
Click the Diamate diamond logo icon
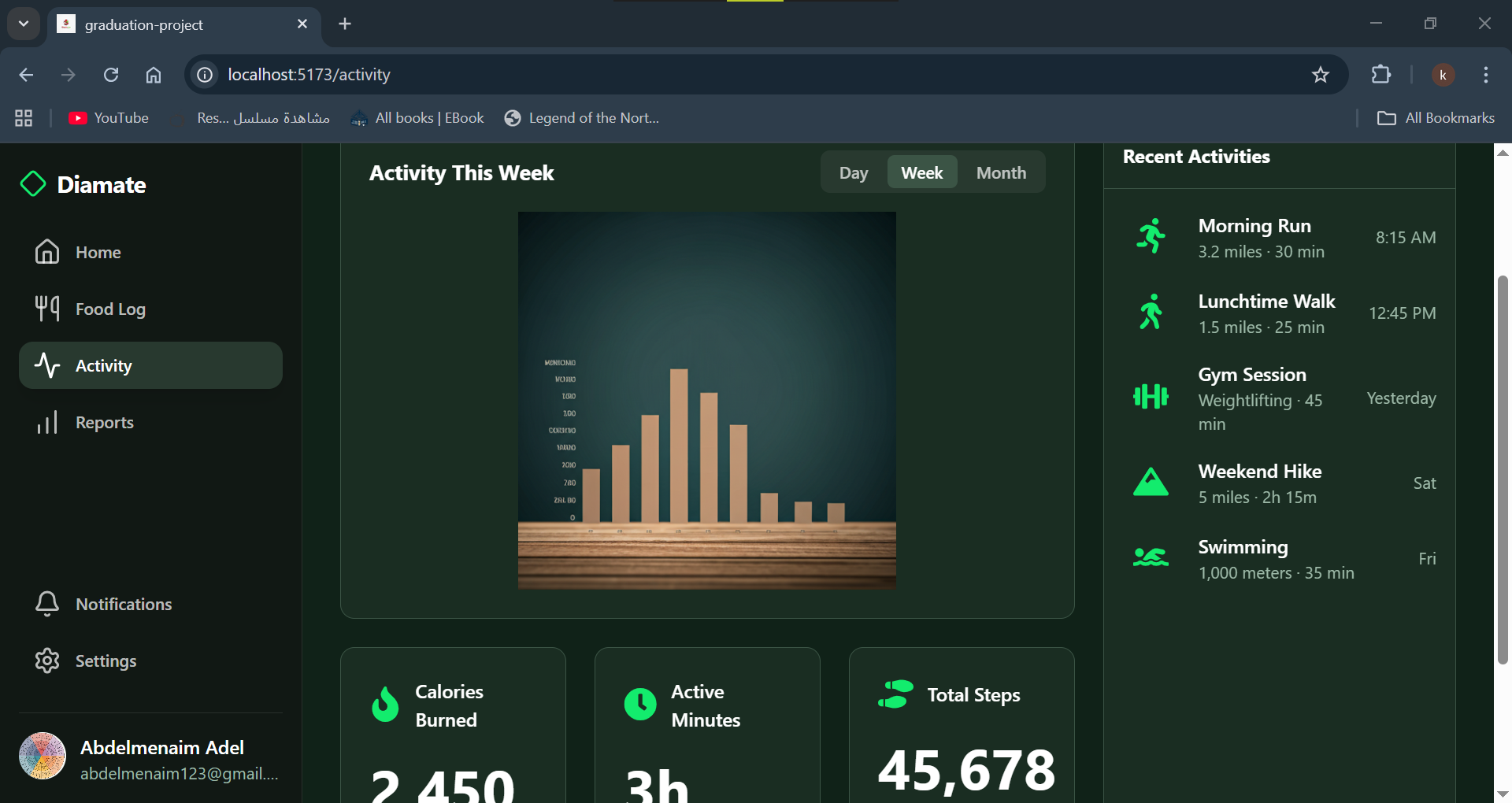click(x=33, y=184)
